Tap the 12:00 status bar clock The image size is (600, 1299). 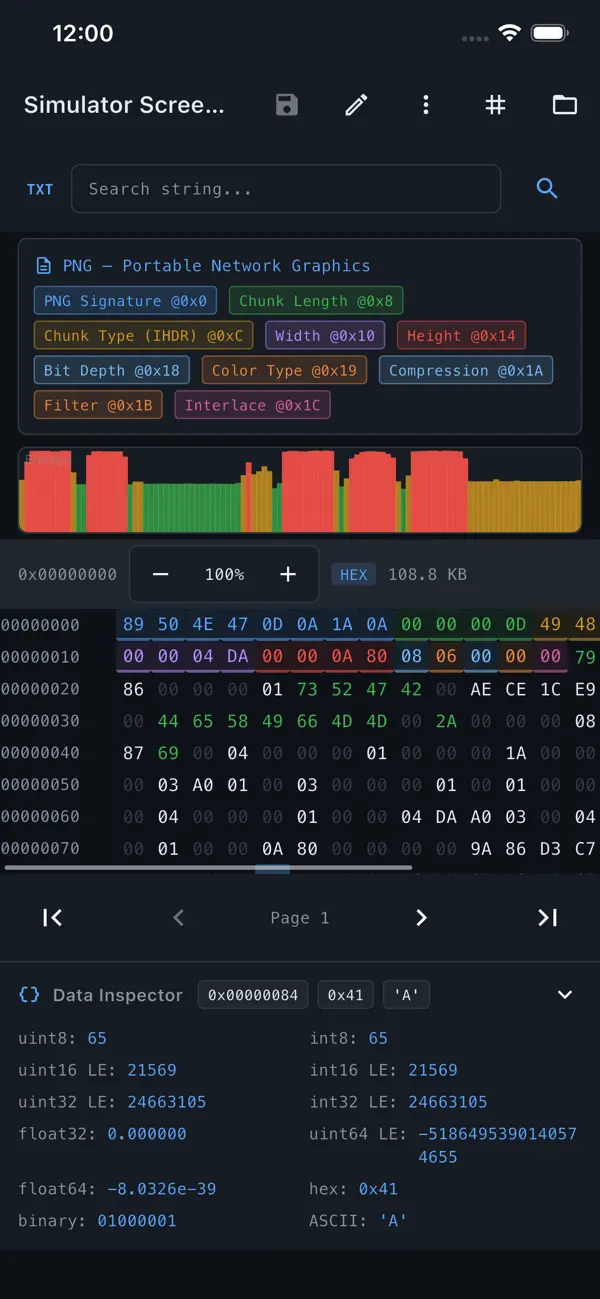tap(83, 33)
